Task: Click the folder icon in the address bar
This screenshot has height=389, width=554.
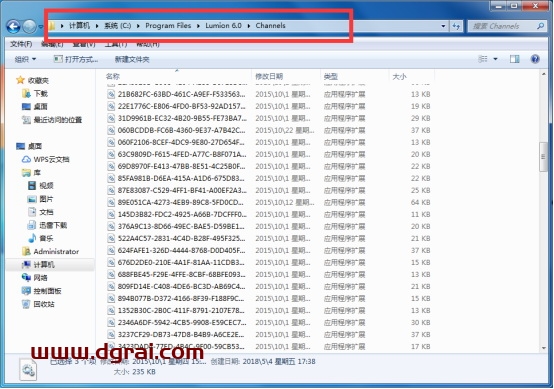Action: (x=52, y=25)
